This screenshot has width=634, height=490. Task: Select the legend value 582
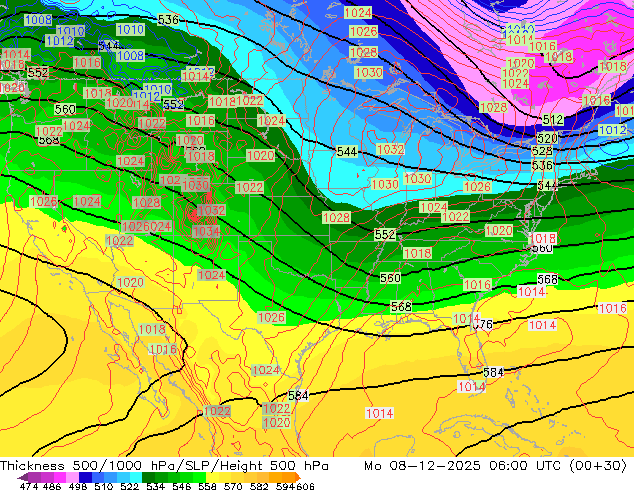point(259,486)
